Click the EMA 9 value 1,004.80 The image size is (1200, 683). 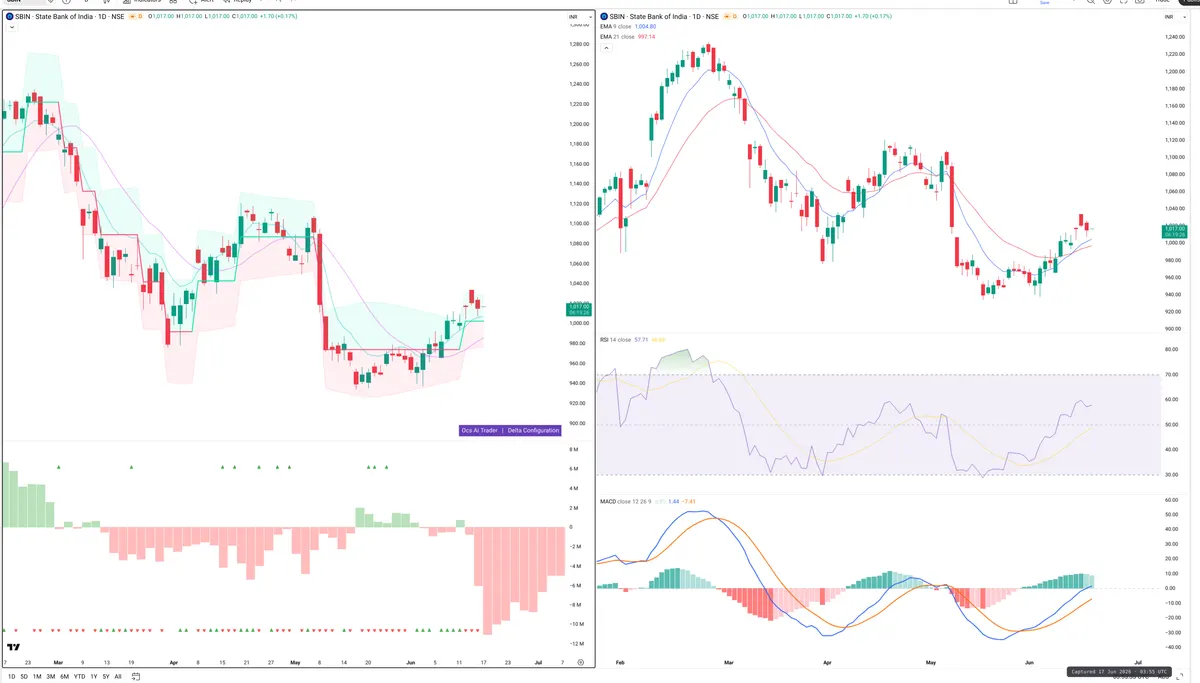coord(645,27)
